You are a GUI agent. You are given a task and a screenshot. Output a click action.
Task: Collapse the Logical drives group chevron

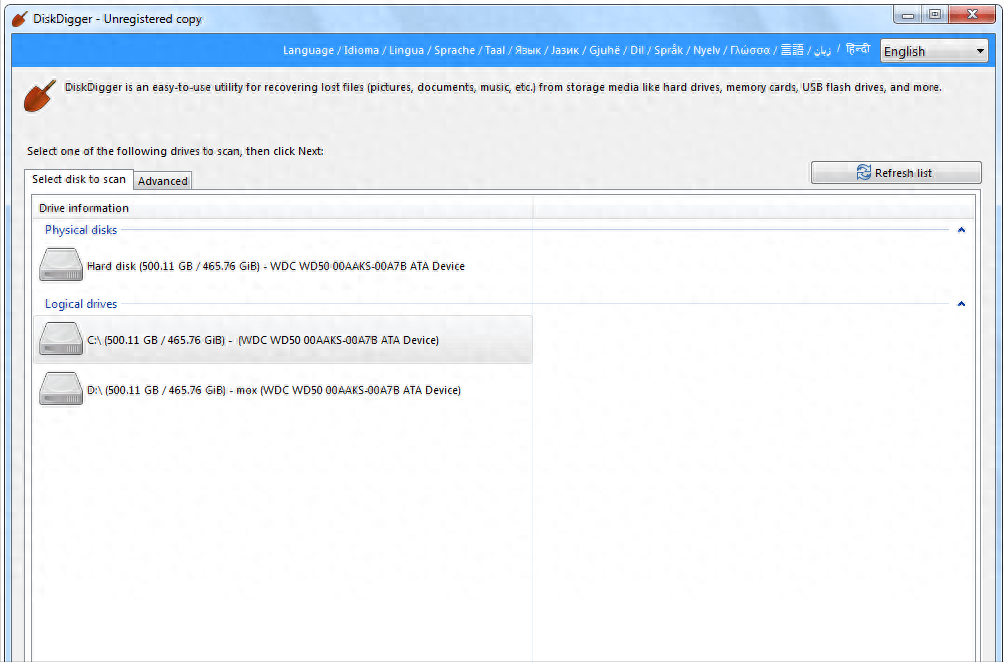(961, 304)
